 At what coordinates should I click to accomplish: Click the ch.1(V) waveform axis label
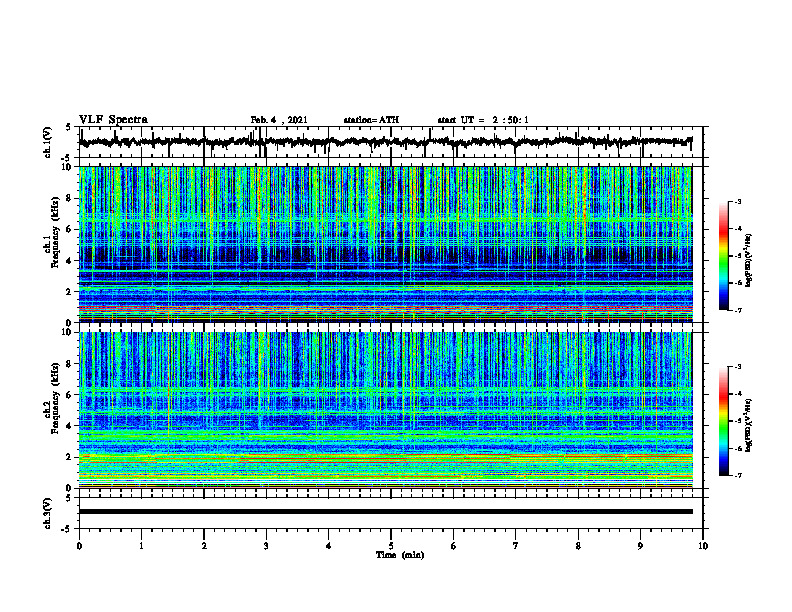(47, 142)
